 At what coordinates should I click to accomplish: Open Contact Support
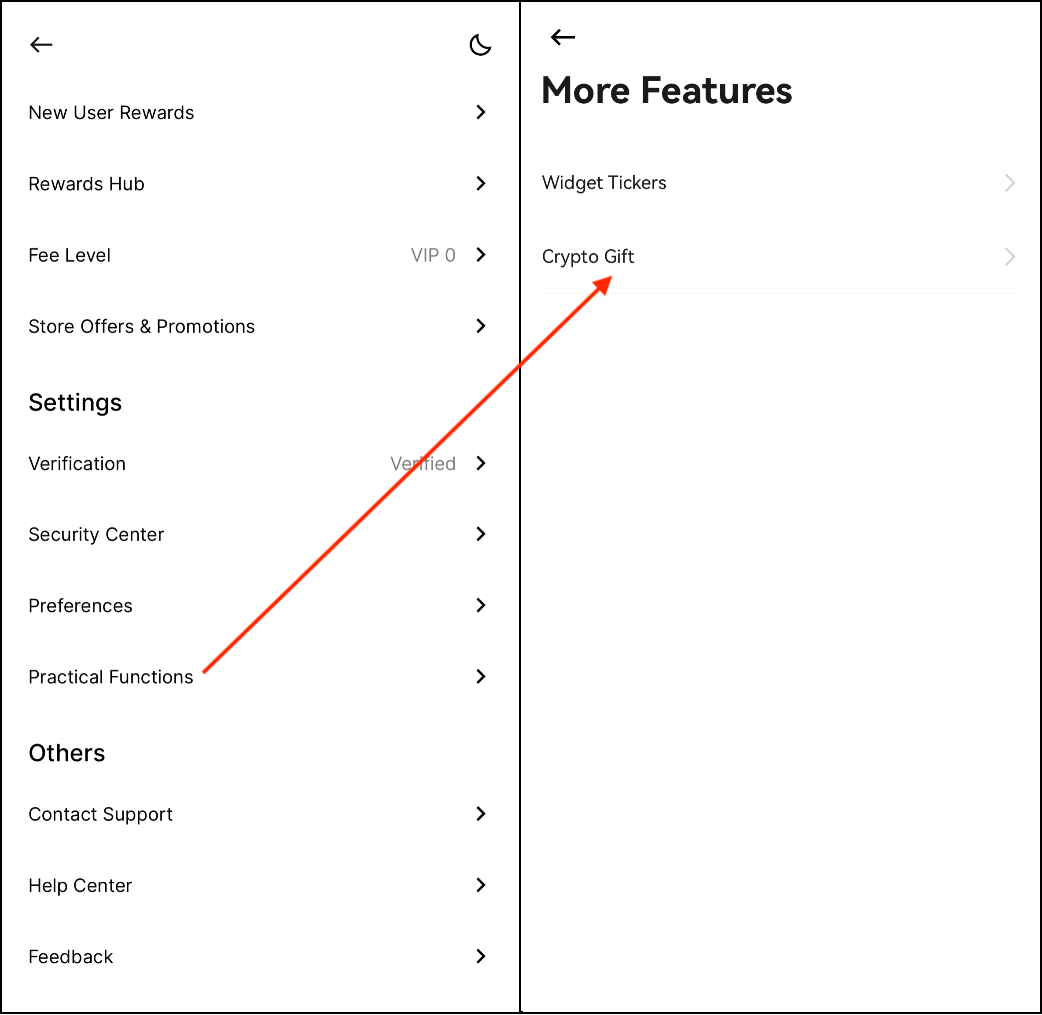pos(100,814)
